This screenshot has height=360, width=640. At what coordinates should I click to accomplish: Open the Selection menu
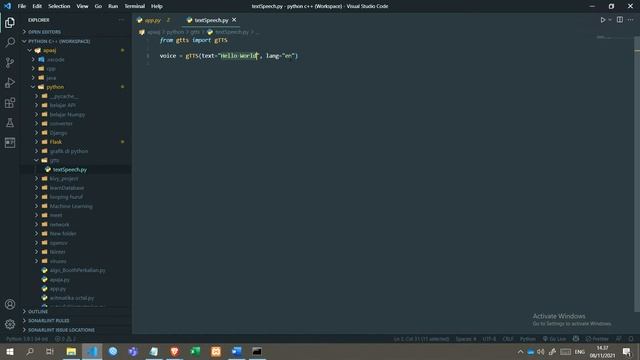point(59,6)
